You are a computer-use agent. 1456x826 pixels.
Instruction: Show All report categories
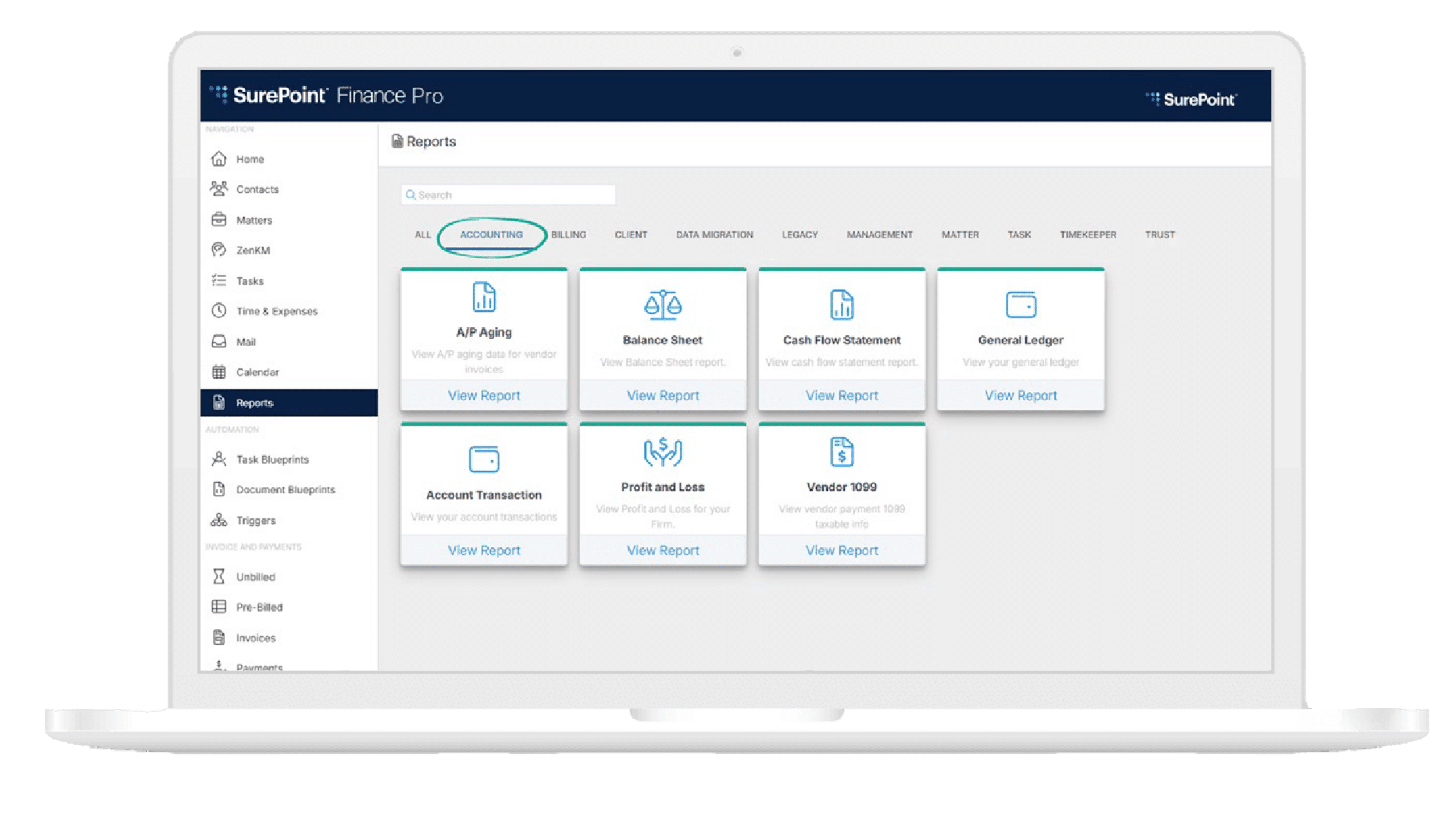coord(423,235)
